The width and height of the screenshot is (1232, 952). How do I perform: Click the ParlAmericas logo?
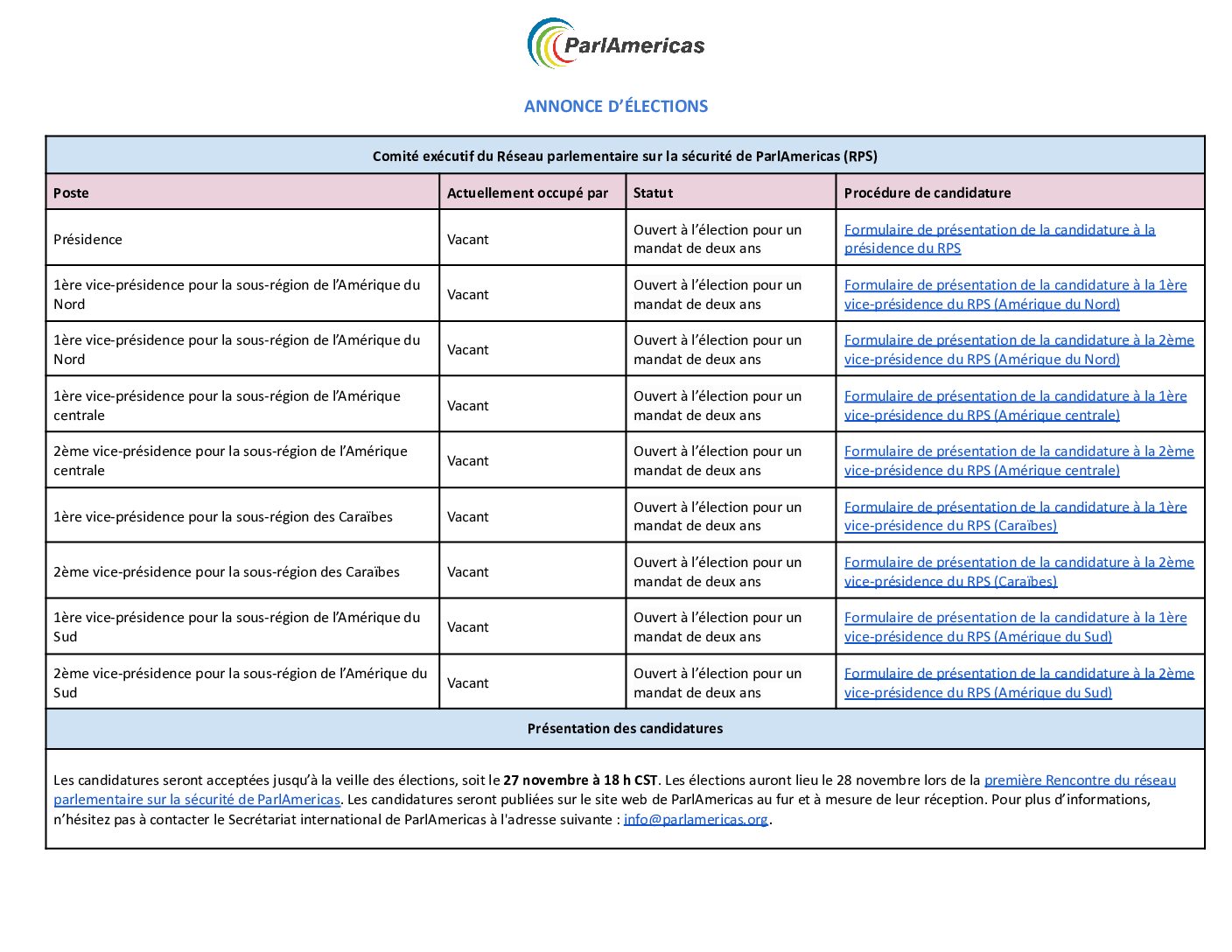point(616,44)
